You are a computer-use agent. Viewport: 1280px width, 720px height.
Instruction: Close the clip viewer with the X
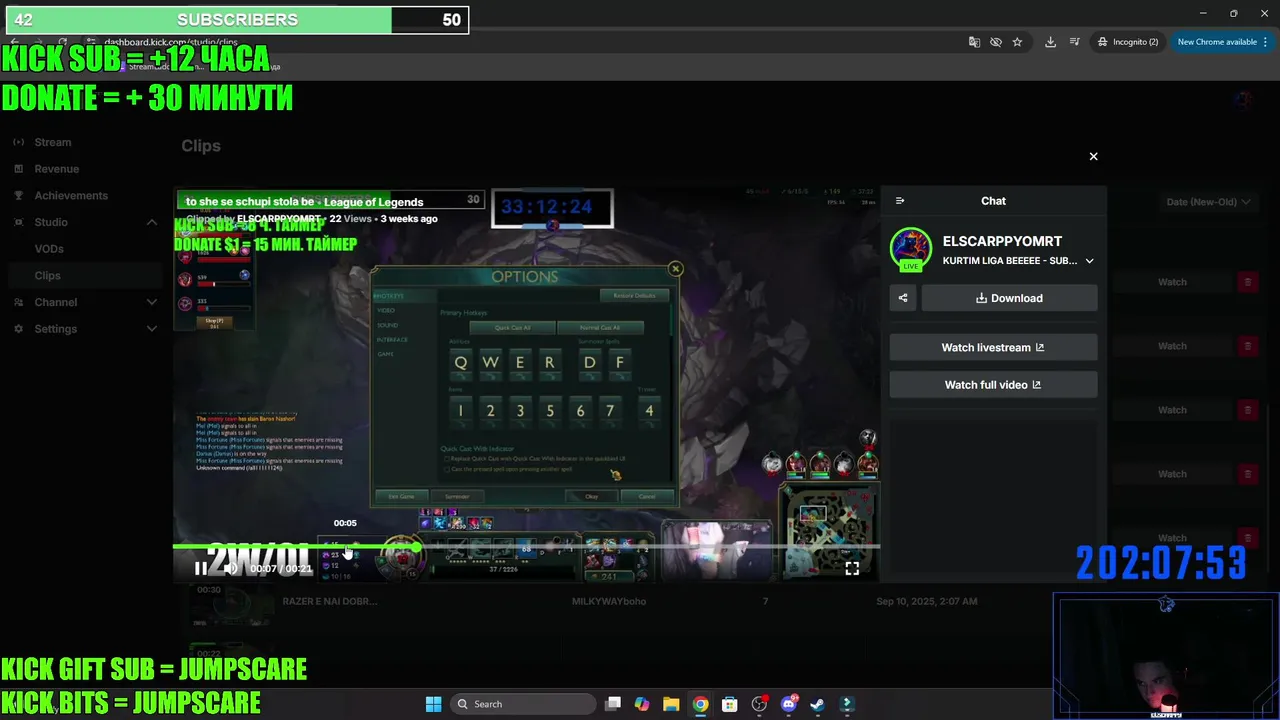tap(1093, 156)
